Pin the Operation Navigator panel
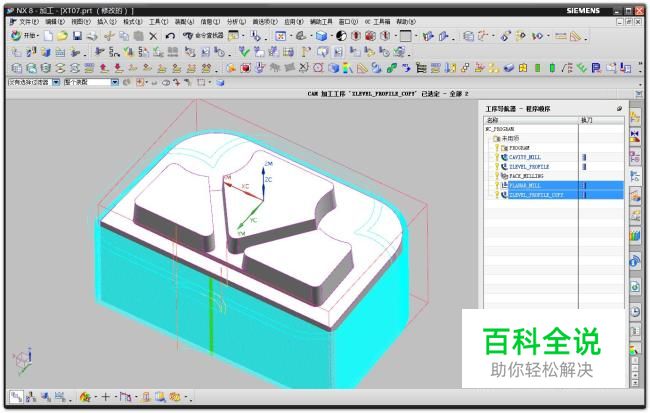This screenshot has width=650, height=413. click(619, 107)
